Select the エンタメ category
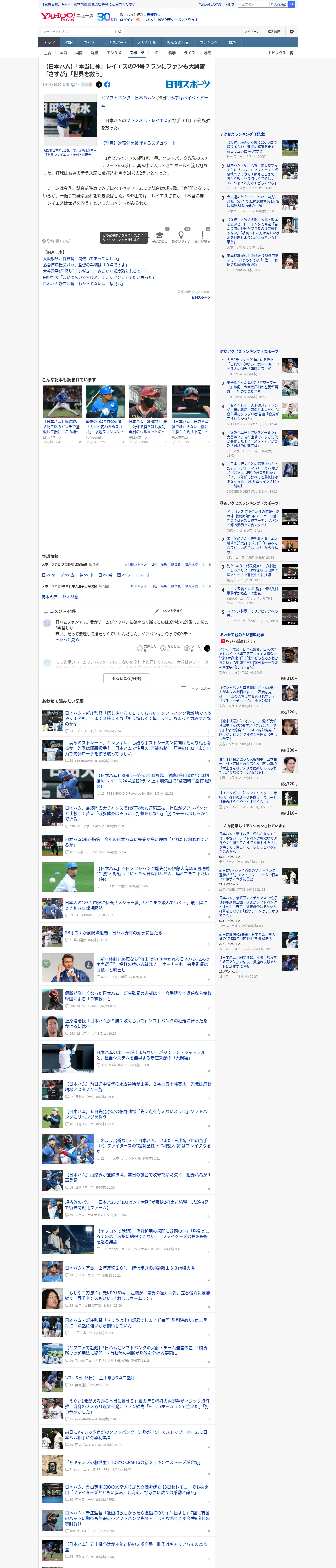The height and width of the screenshot is (1568, 336). click(x=114, y=53)
